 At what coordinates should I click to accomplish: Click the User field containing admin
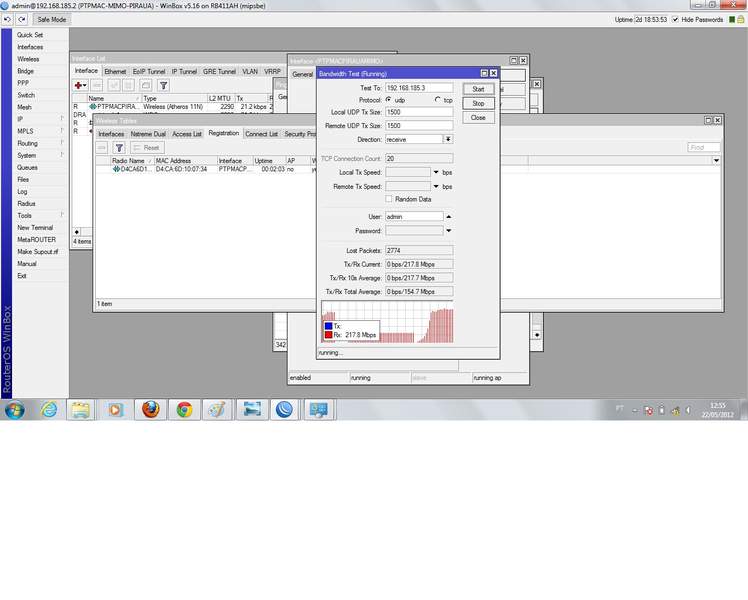pyautogui.click(x=414, y=217)
